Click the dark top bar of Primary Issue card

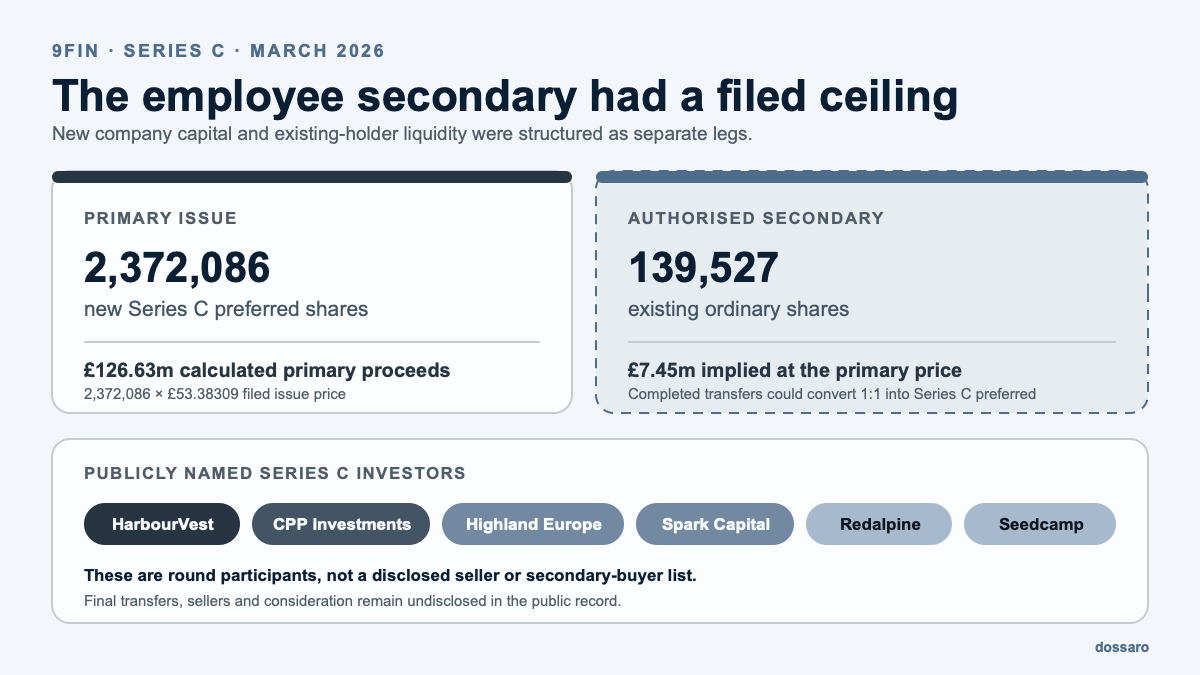pos(312,177)
